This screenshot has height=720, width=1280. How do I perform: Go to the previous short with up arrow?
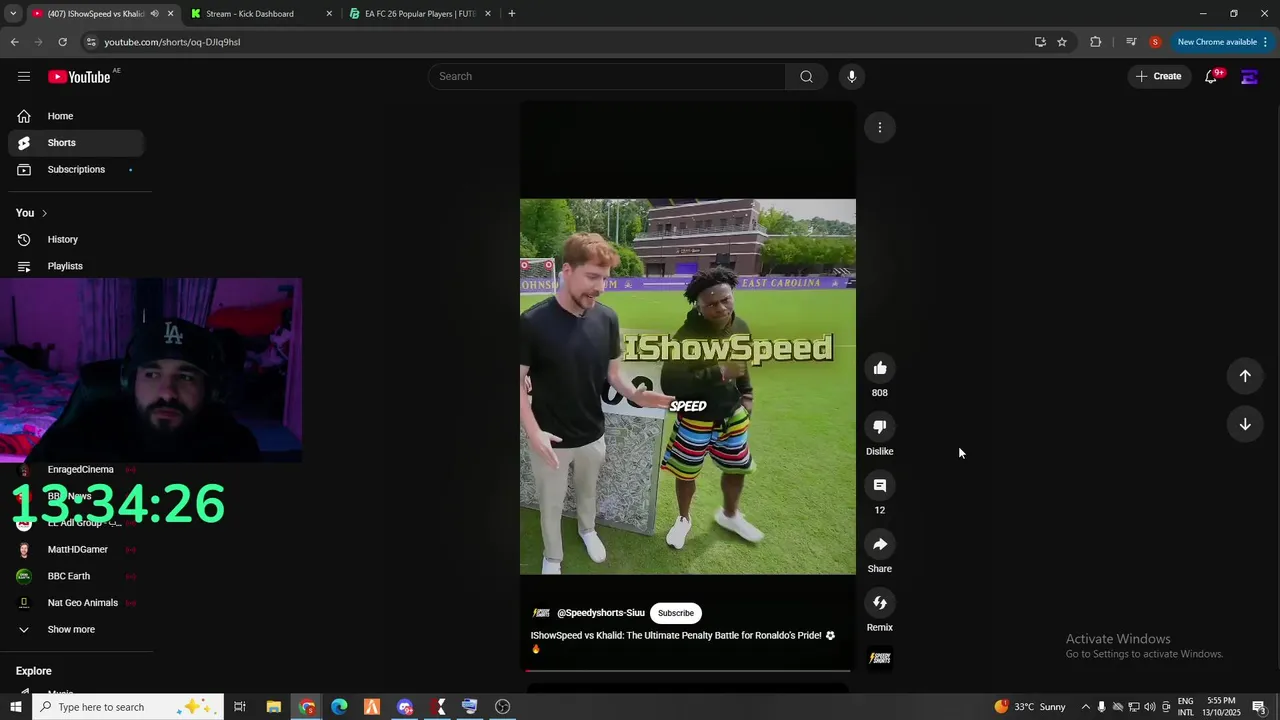click(1245, 376)
